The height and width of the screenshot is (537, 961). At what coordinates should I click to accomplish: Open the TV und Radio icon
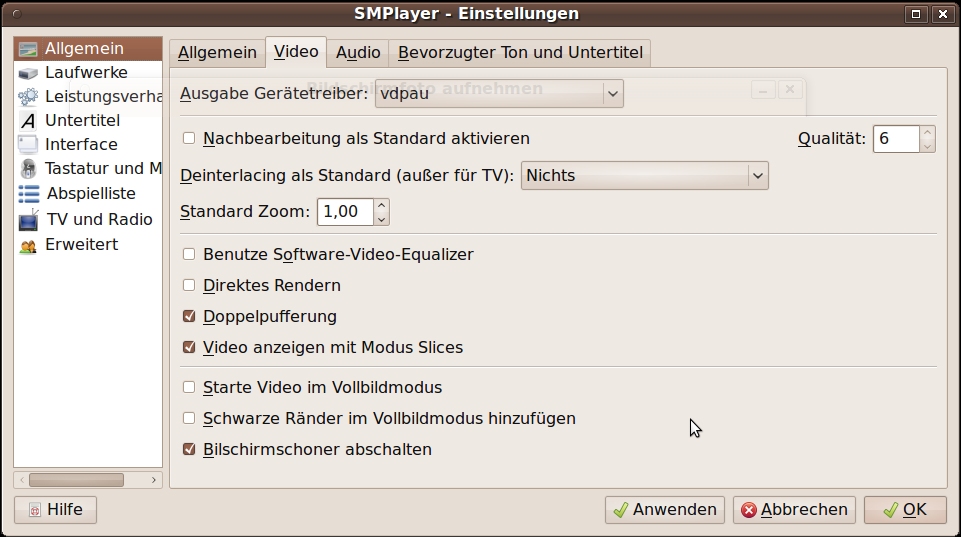[x=28, y=219]
